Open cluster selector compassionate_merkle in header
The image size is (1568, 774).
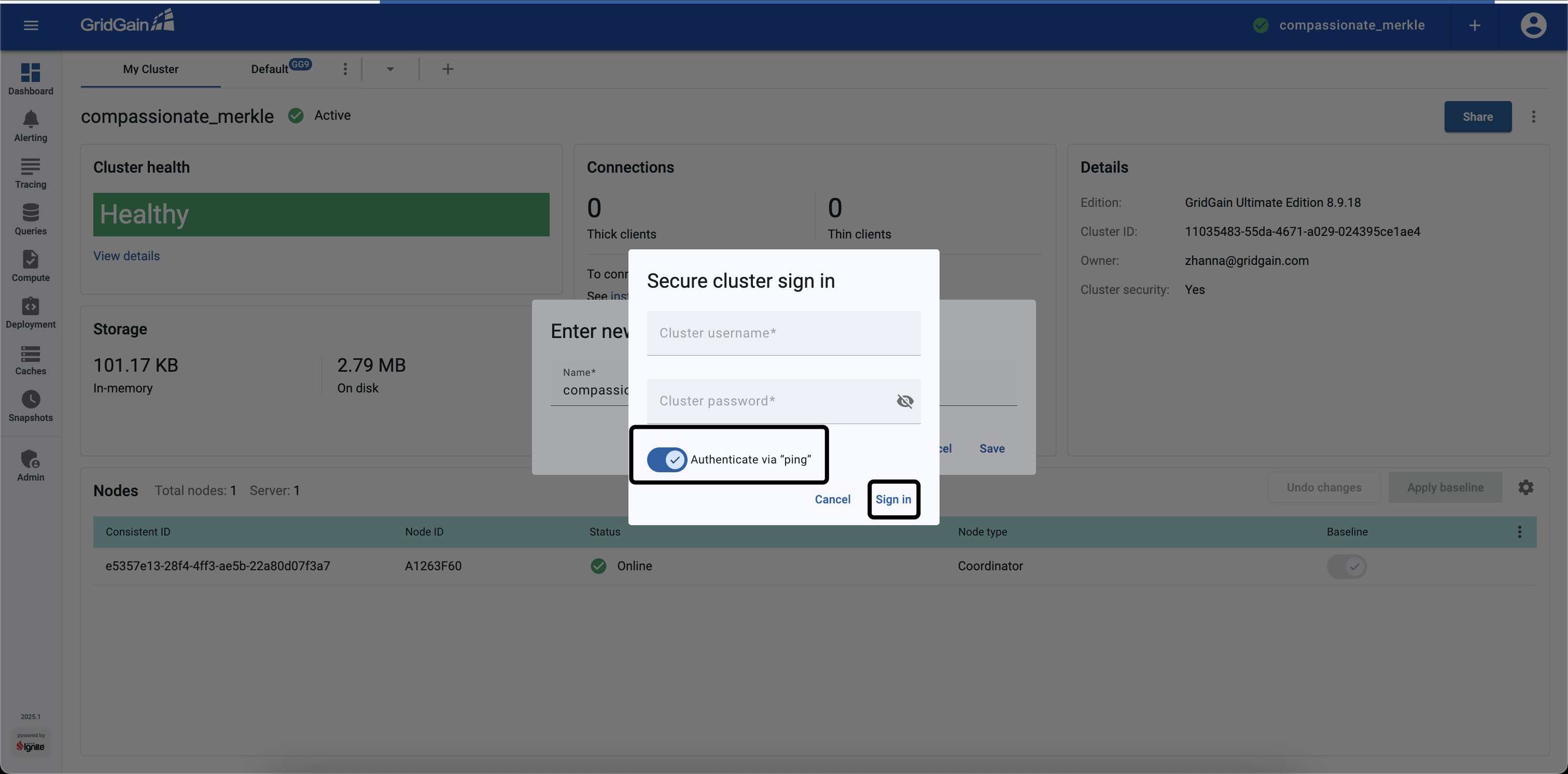(x=1339, y=25)
